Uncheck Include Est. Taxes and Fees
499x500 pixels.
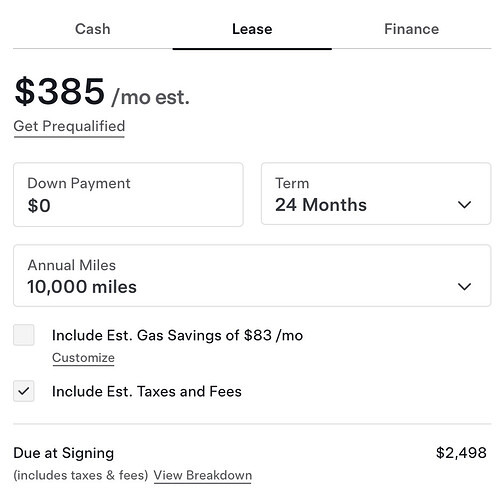[24, 391]
